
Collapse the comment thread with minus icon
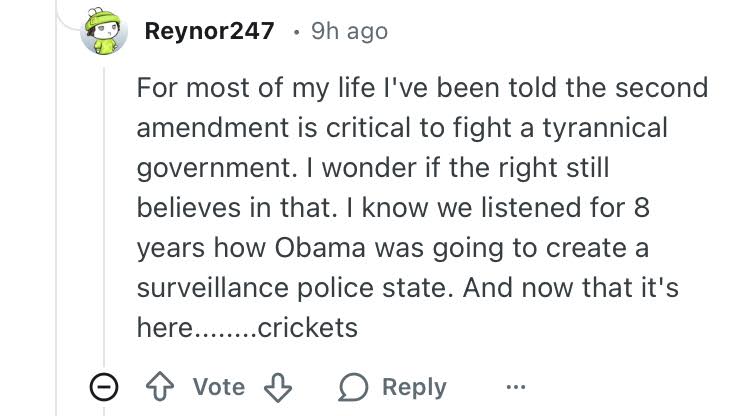tap(104, 386)
